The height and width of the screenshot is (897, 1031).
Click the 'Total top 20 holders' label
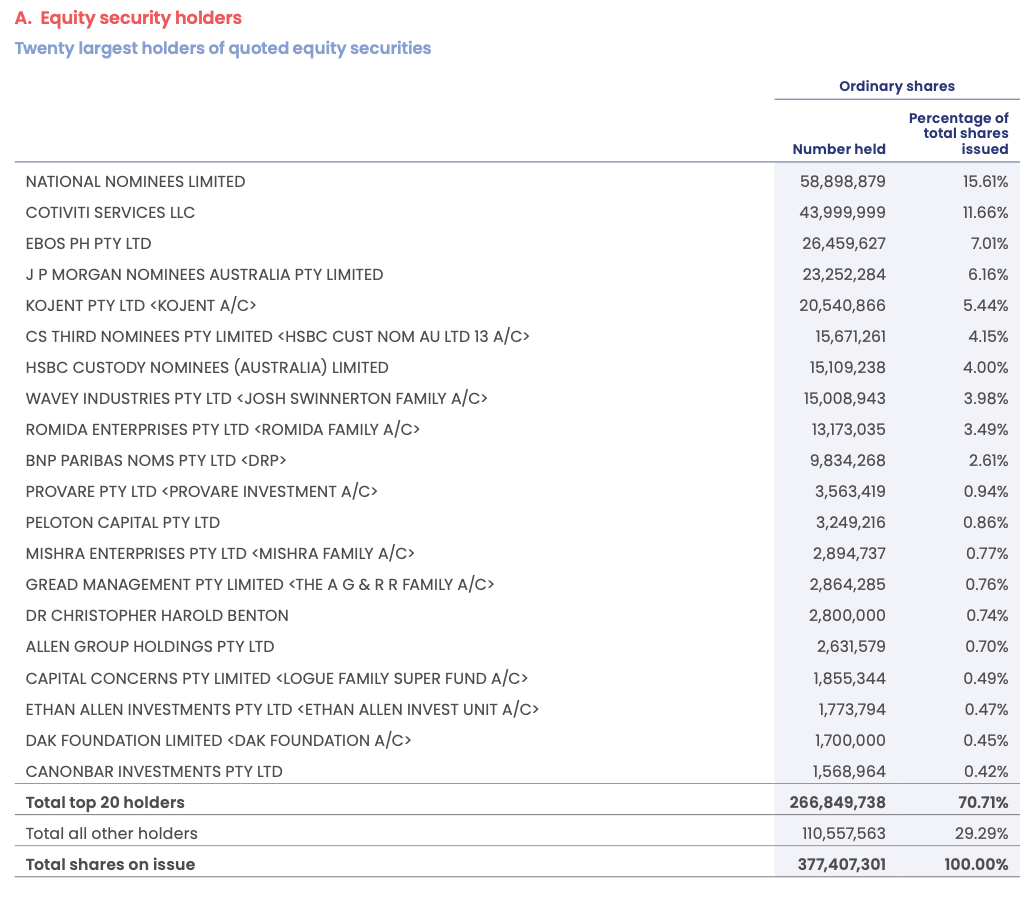(x=105, y=802)
